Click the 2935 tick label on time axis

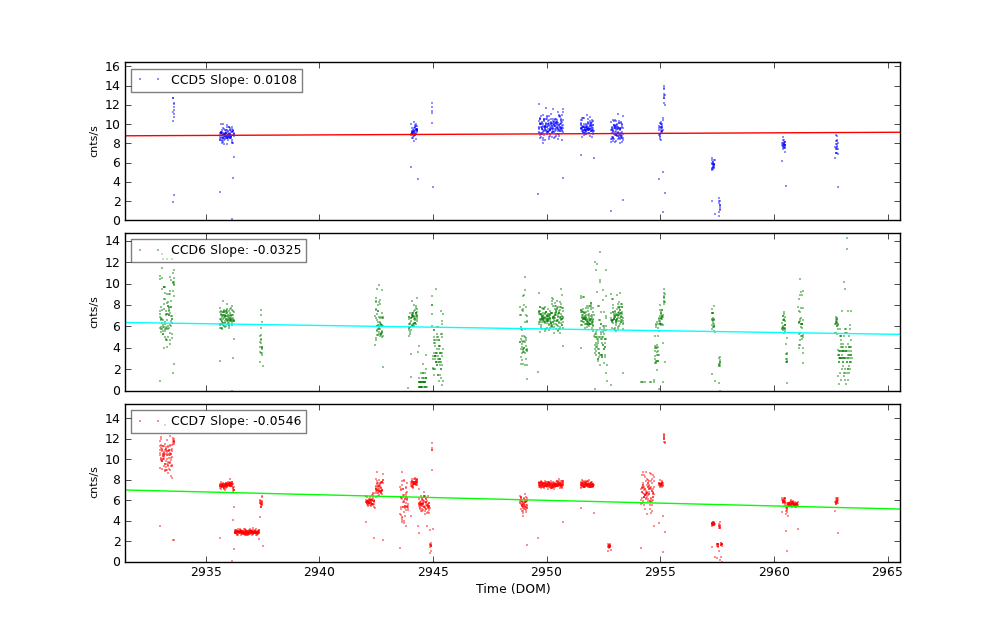(206, 573)
